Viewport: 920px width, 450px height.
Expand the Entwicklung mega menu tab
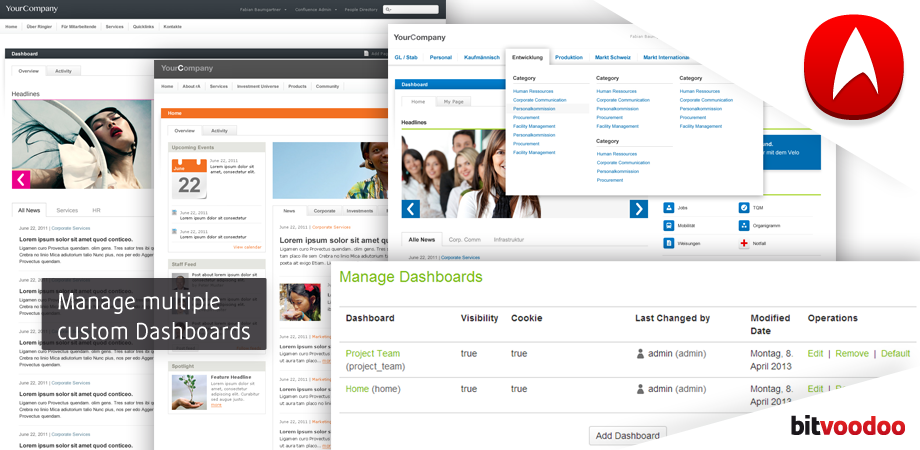pyautogui.click(x=527, y=57)
